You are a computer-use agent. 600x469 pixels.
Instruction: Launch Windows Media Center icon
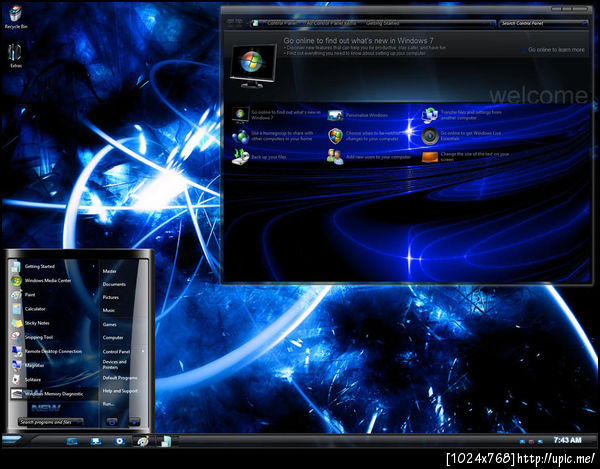pyautogui.click(x=16, y=280)
